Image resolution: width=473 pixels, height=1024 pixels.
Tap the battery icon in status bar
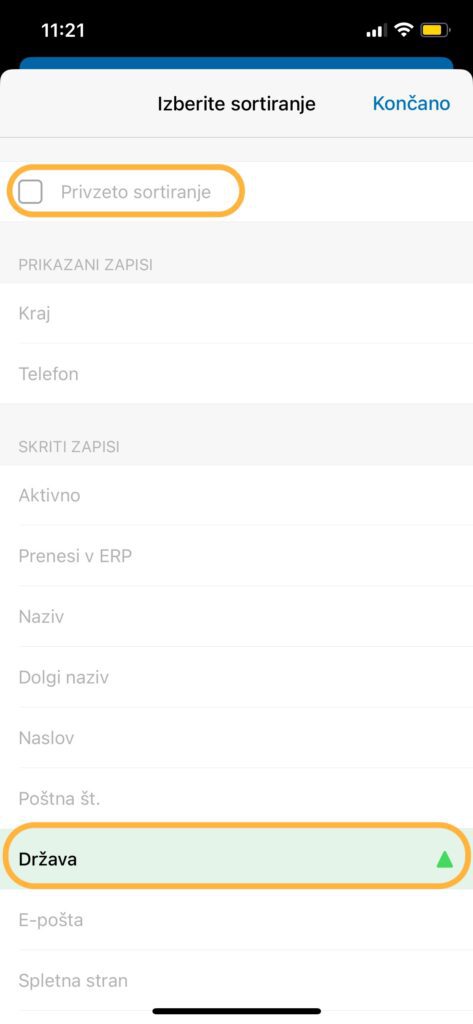(x=434, y=30)
